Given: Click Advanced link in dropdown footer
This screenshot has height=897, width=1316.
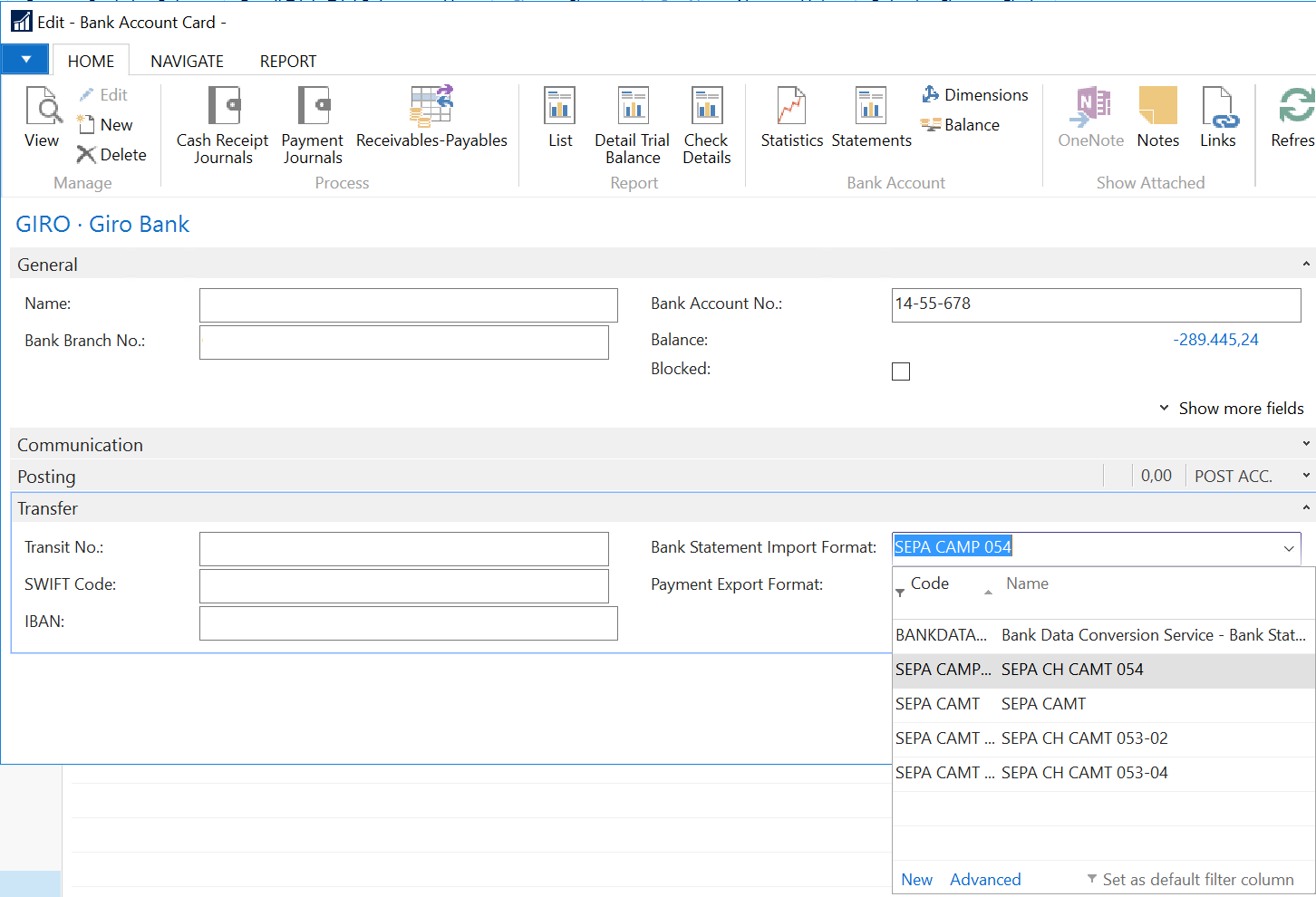Looking at the screenshot, I should point(985,880).
